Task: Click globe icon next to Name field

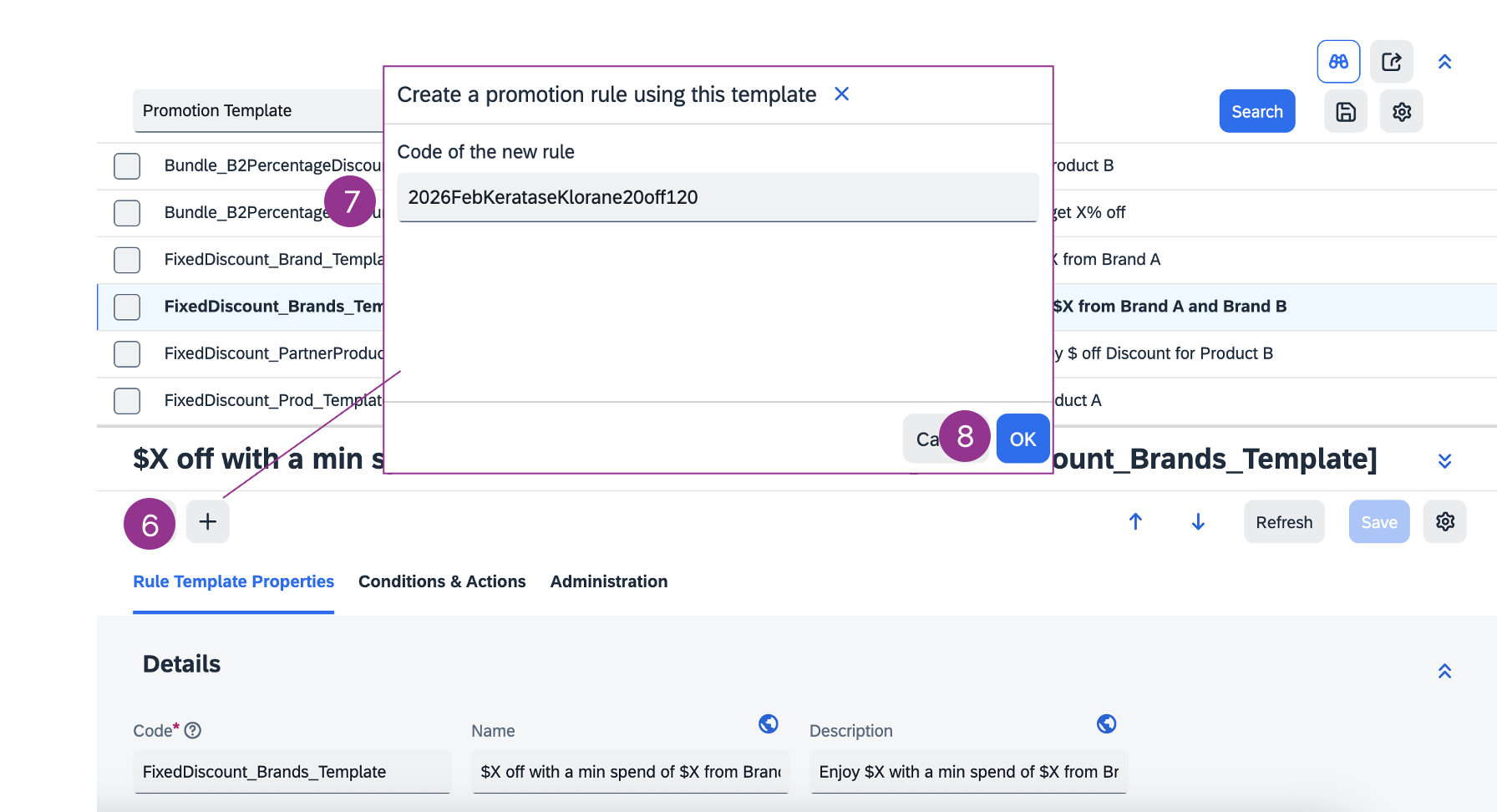Action: (768, 723)
